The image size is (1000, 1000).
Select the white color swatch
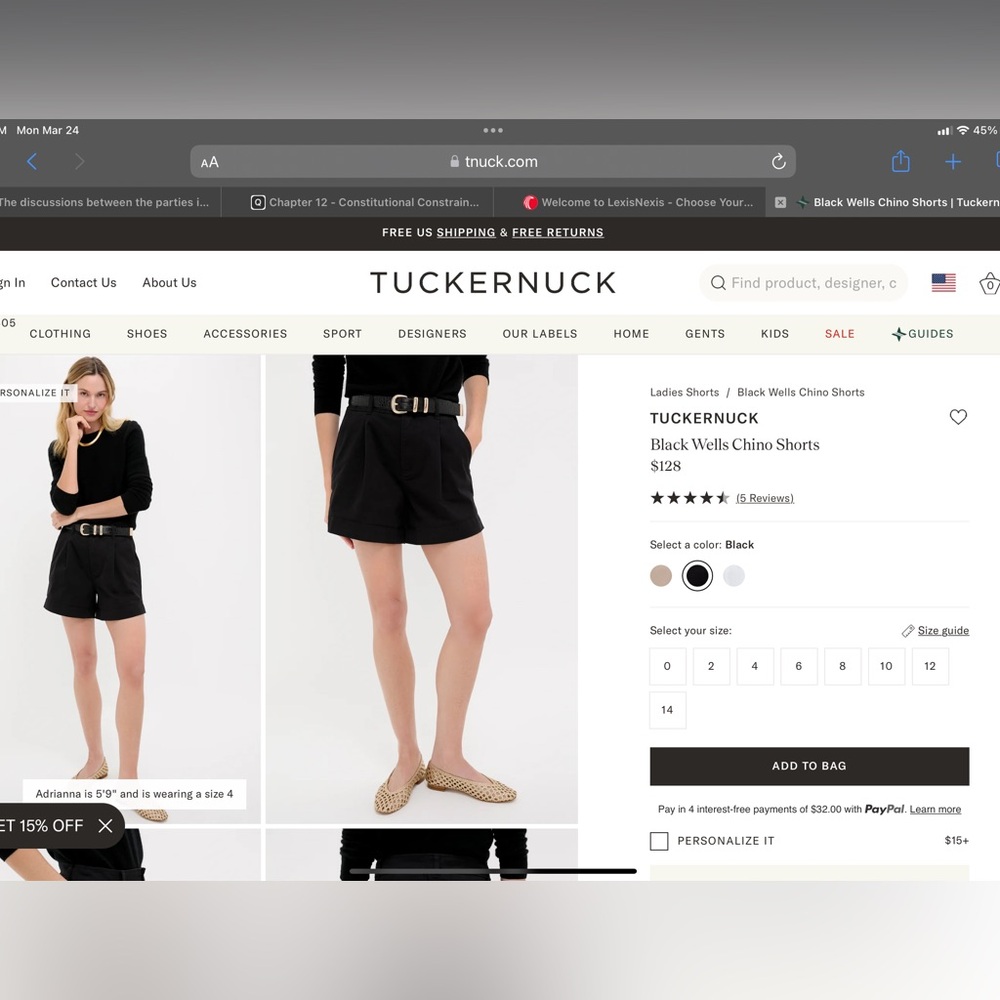tap(733, 576)
